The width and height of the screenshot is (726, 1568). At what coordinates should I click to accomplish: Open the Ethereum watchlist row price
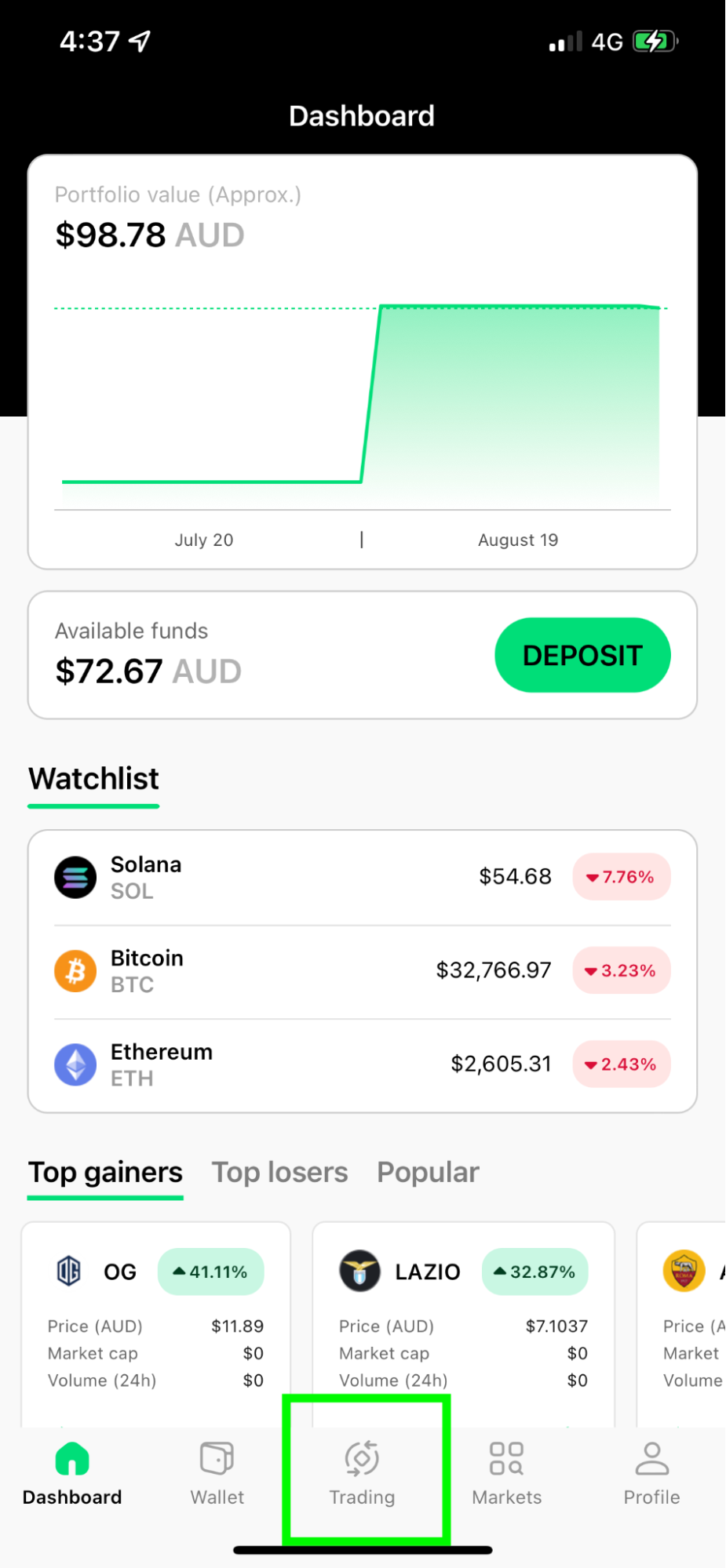(501, 1064)
